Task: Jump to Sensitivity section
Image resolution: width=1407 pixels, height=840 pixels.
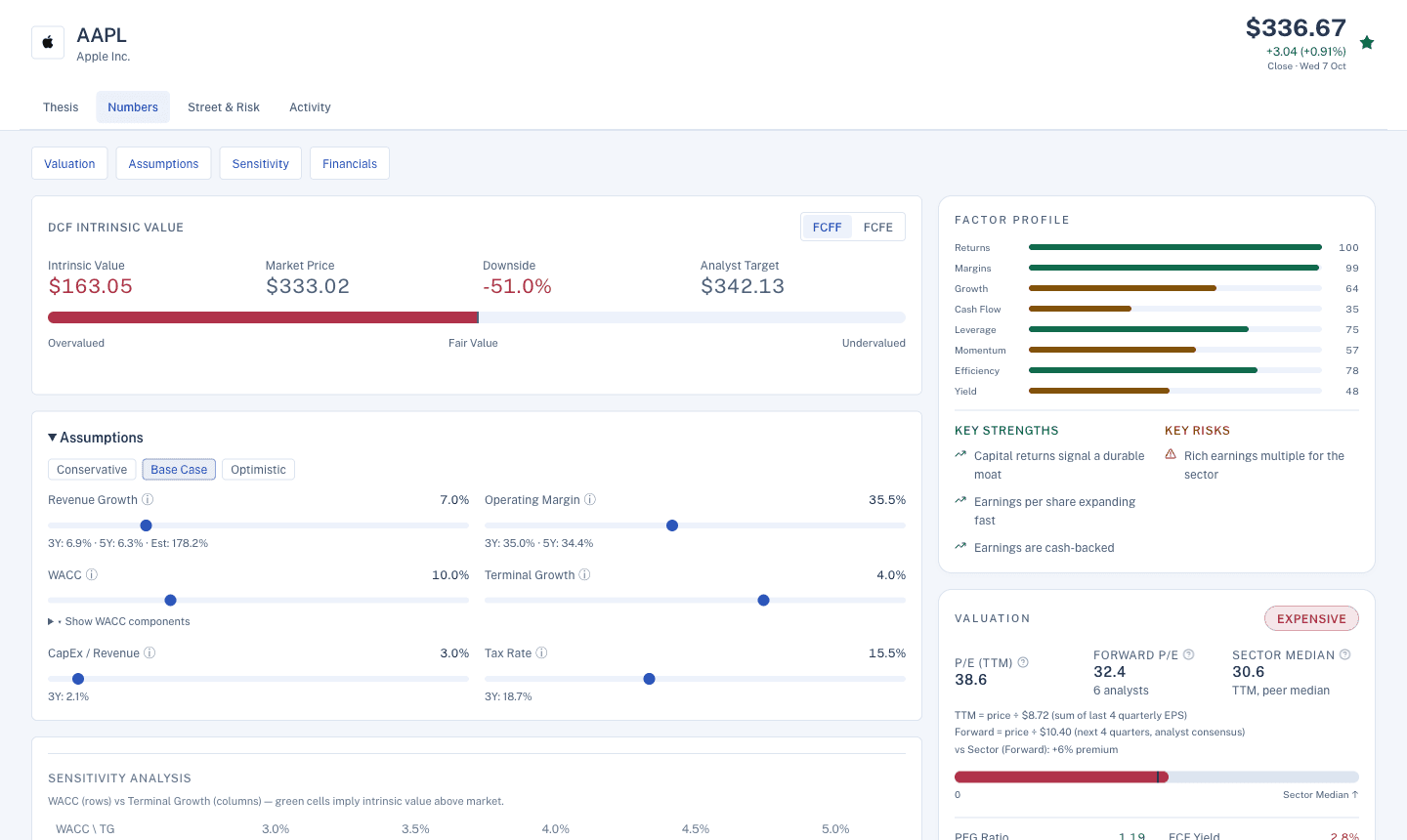Action: [x=260, y=163]
